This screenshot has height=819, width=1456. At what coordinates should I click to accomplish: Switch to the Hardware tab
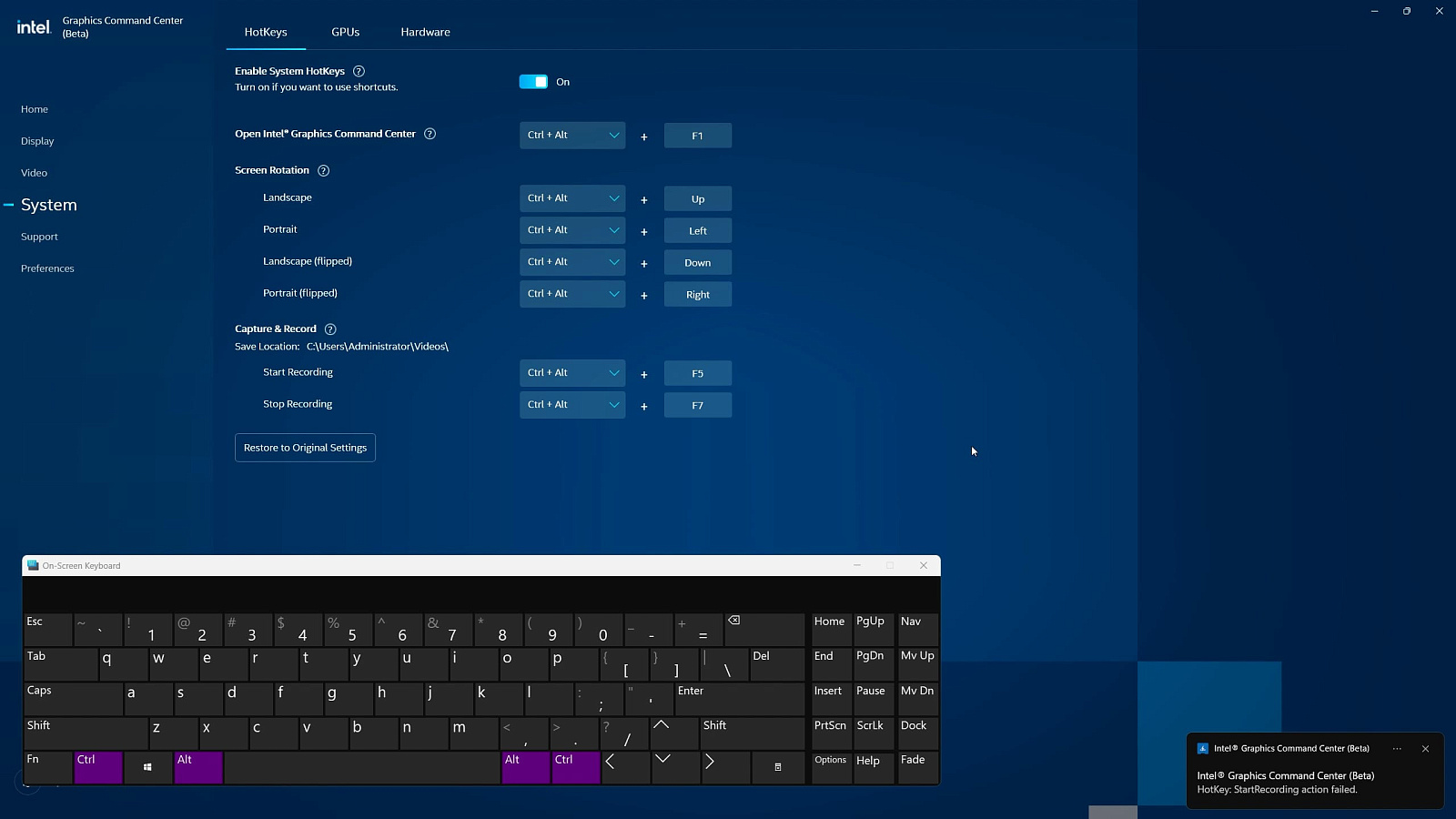[x=425, y=32]
